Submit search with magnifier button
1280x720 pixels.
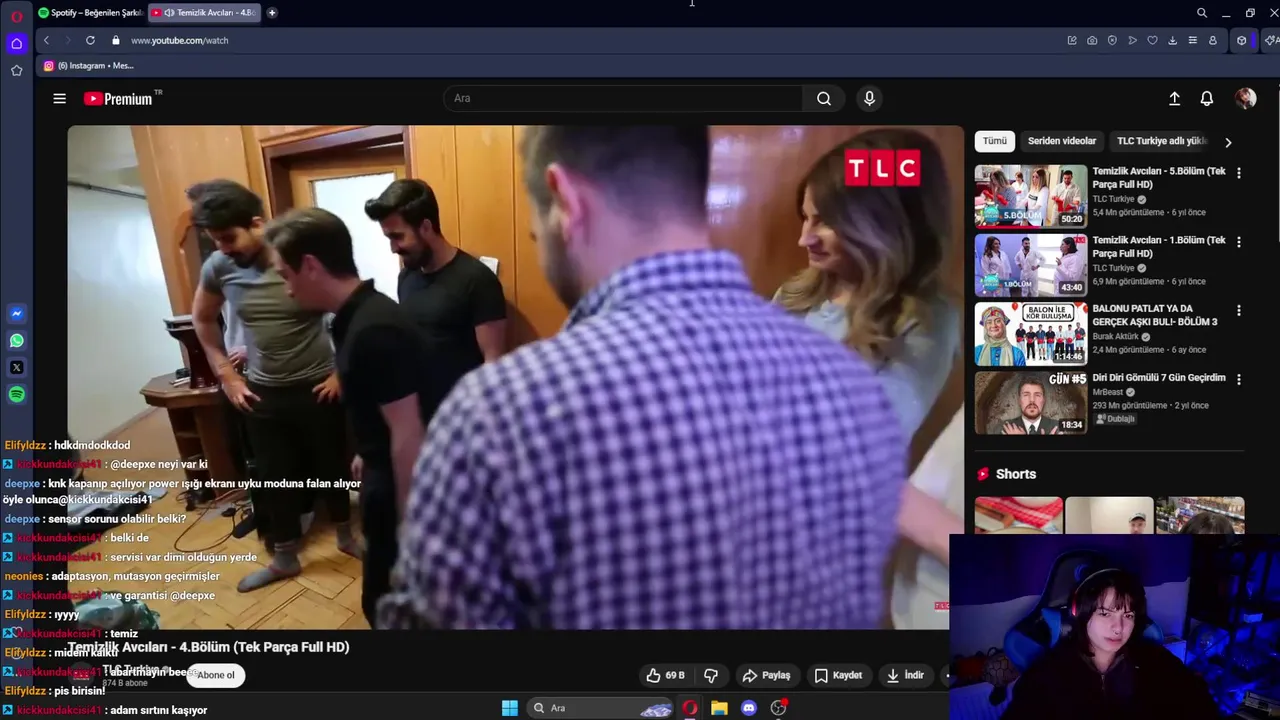(x=824, y=98)
